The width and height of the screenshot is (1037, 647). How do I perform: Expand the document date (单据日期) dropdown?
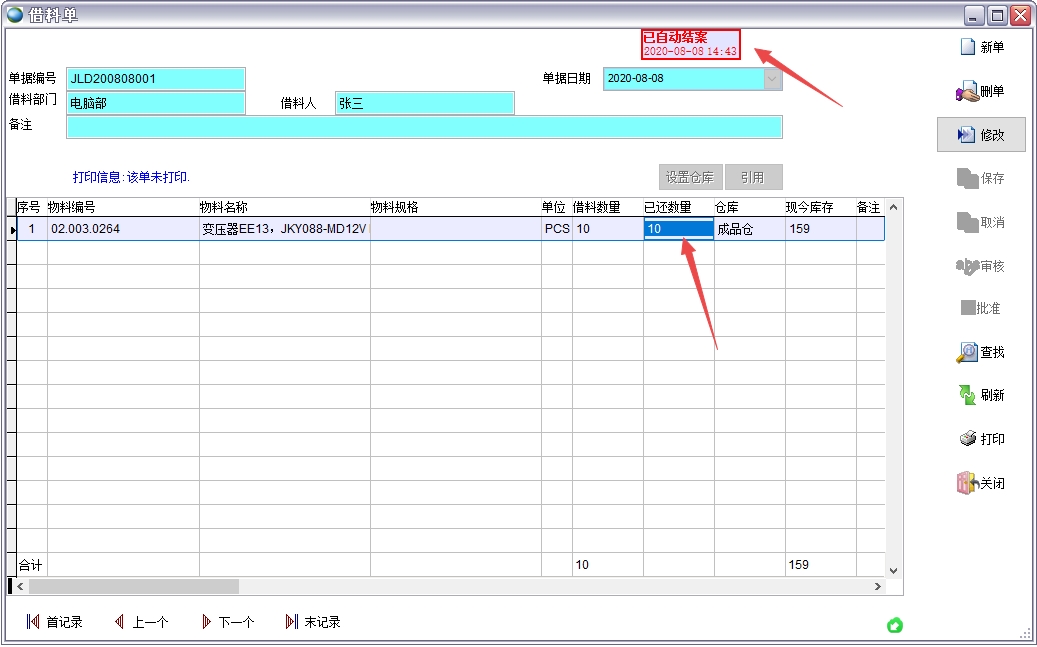pyautogui.click(x=773, y=79)
